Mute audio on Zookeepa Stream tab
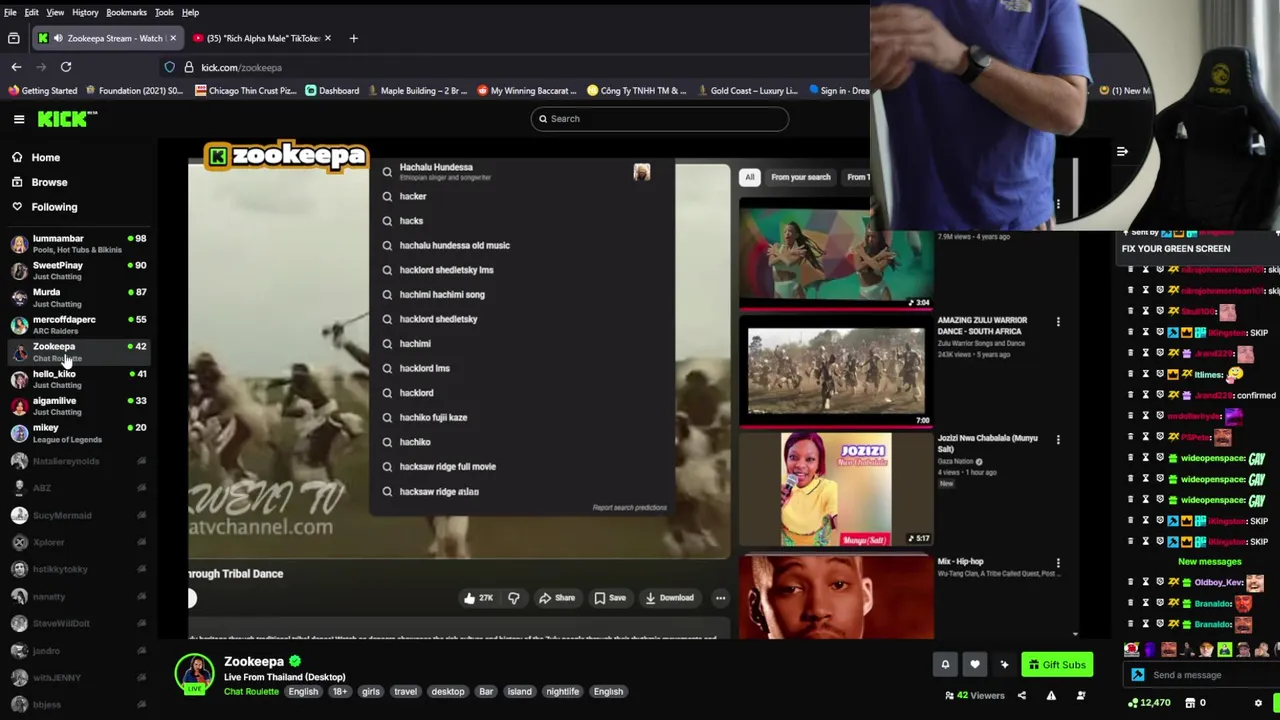 [58, 38]
